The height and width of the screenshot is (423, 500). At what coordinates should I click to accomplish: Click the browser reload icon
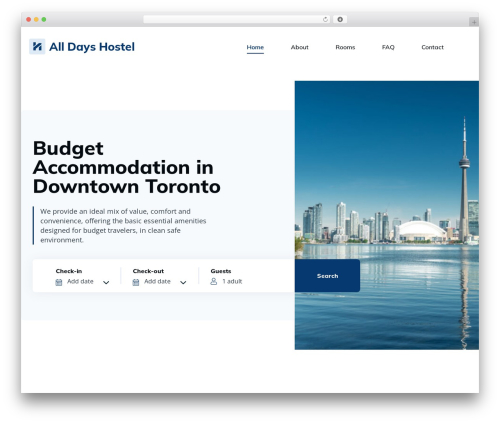pyautogui.click(x=325, y=20)
